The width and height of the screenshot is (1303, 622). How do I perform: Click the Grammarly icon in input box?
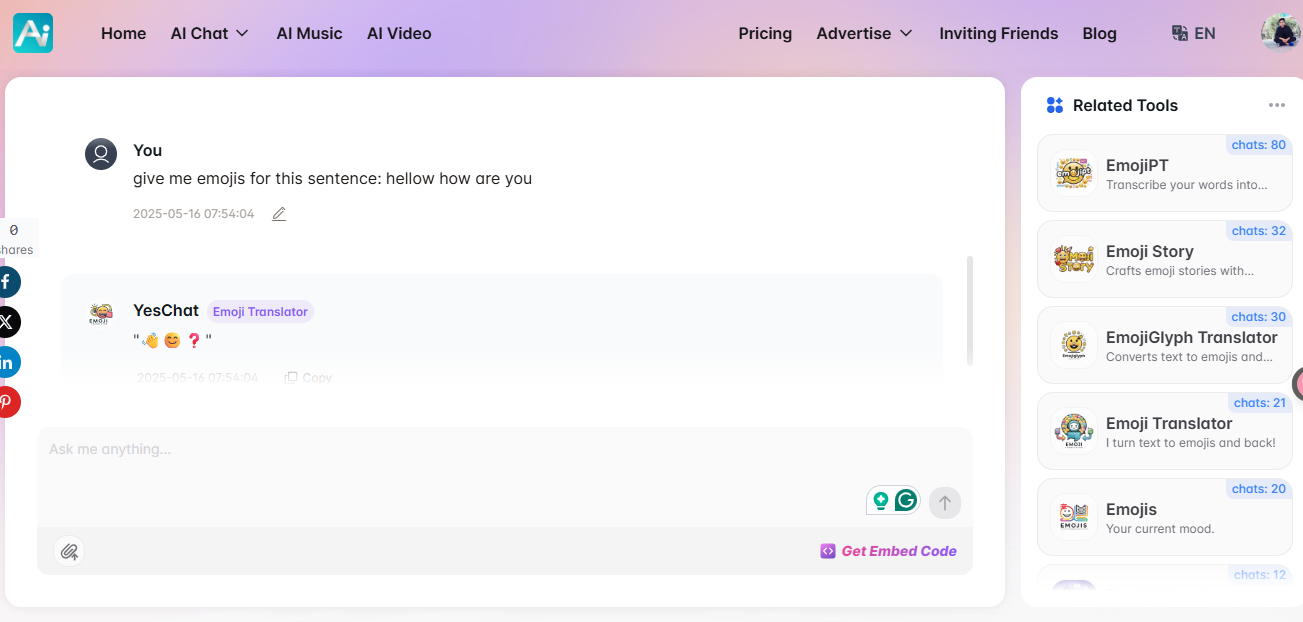pyautogui.click(x=906, y=500)
